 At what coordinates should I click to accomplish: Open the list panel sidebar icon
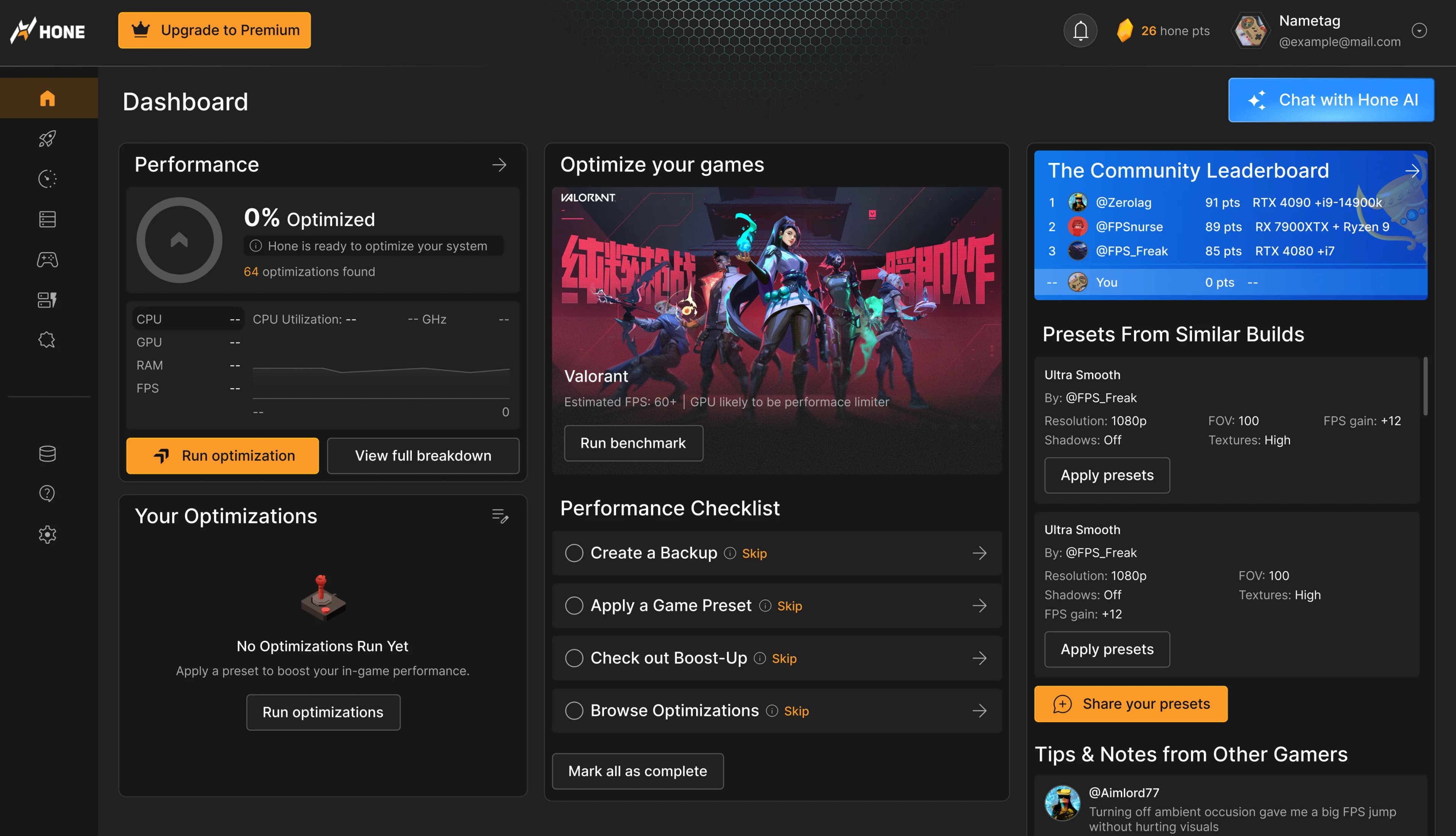pos(48,219)
